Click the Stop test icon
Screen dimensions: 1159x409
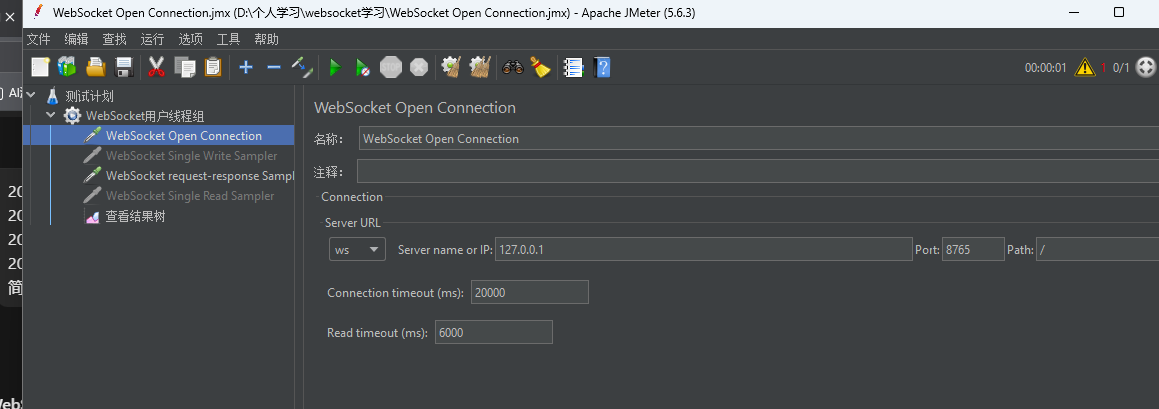tap(391, 67)
